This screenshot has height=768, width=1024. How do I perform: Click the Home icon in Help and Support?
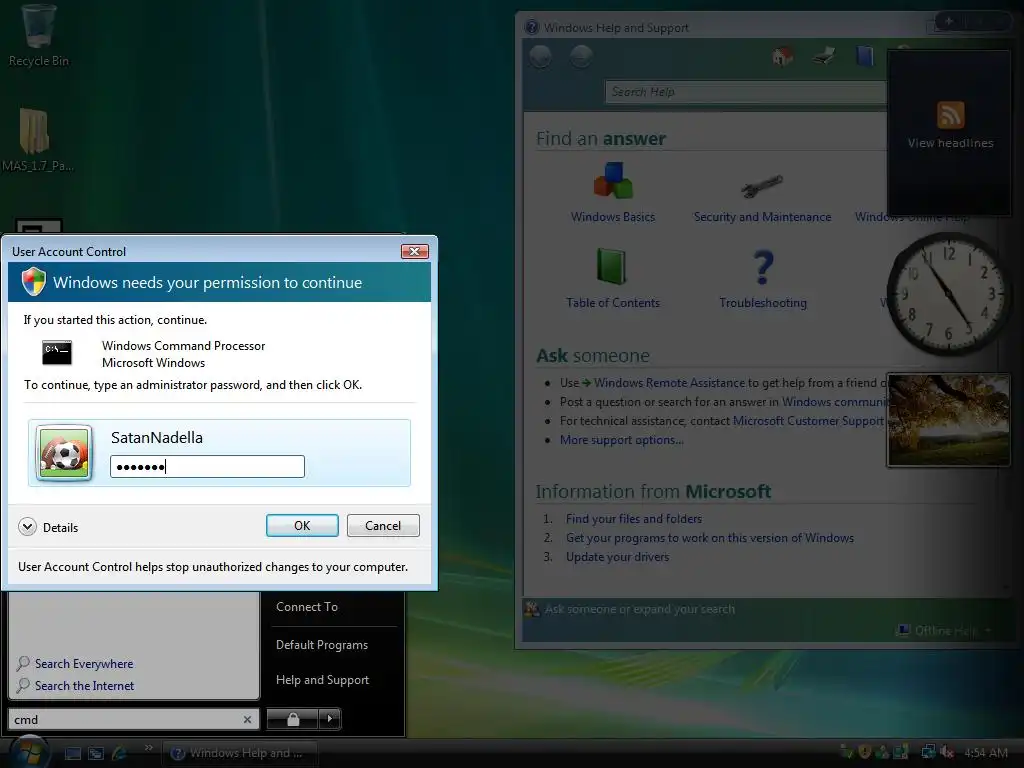click(x=782, y=56)
